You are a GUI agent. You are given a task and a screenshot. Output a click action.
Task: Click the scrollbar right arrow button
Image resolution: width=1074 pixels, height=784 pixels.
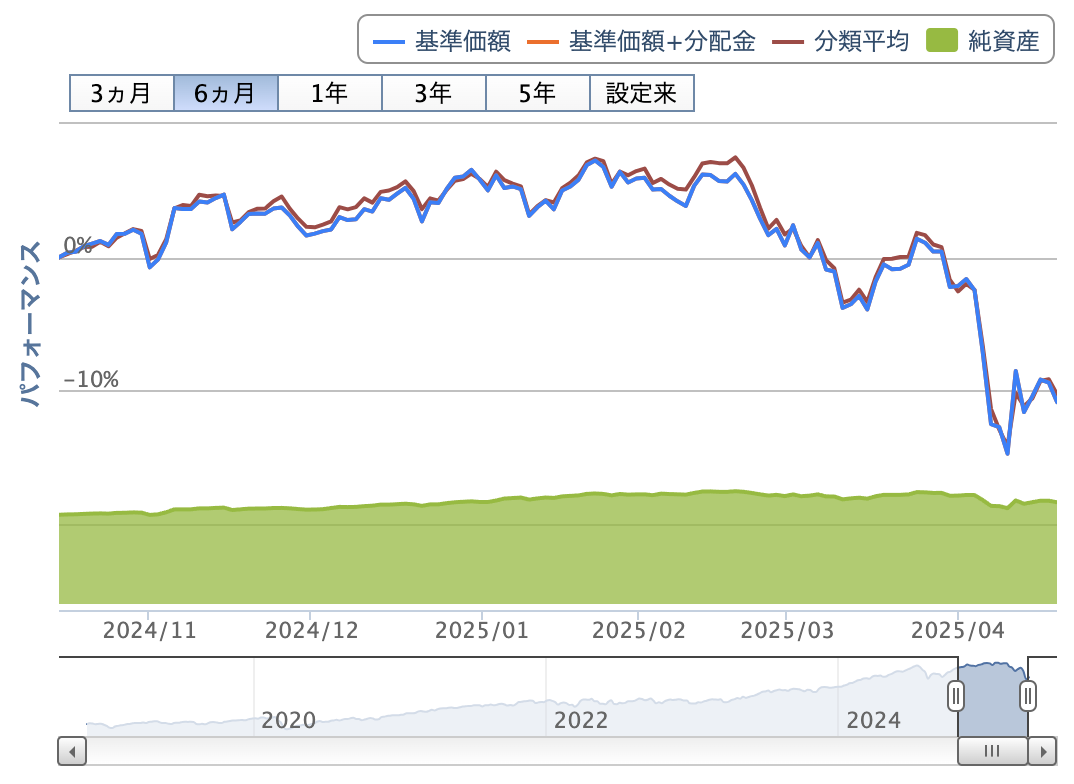(1042, 751)
